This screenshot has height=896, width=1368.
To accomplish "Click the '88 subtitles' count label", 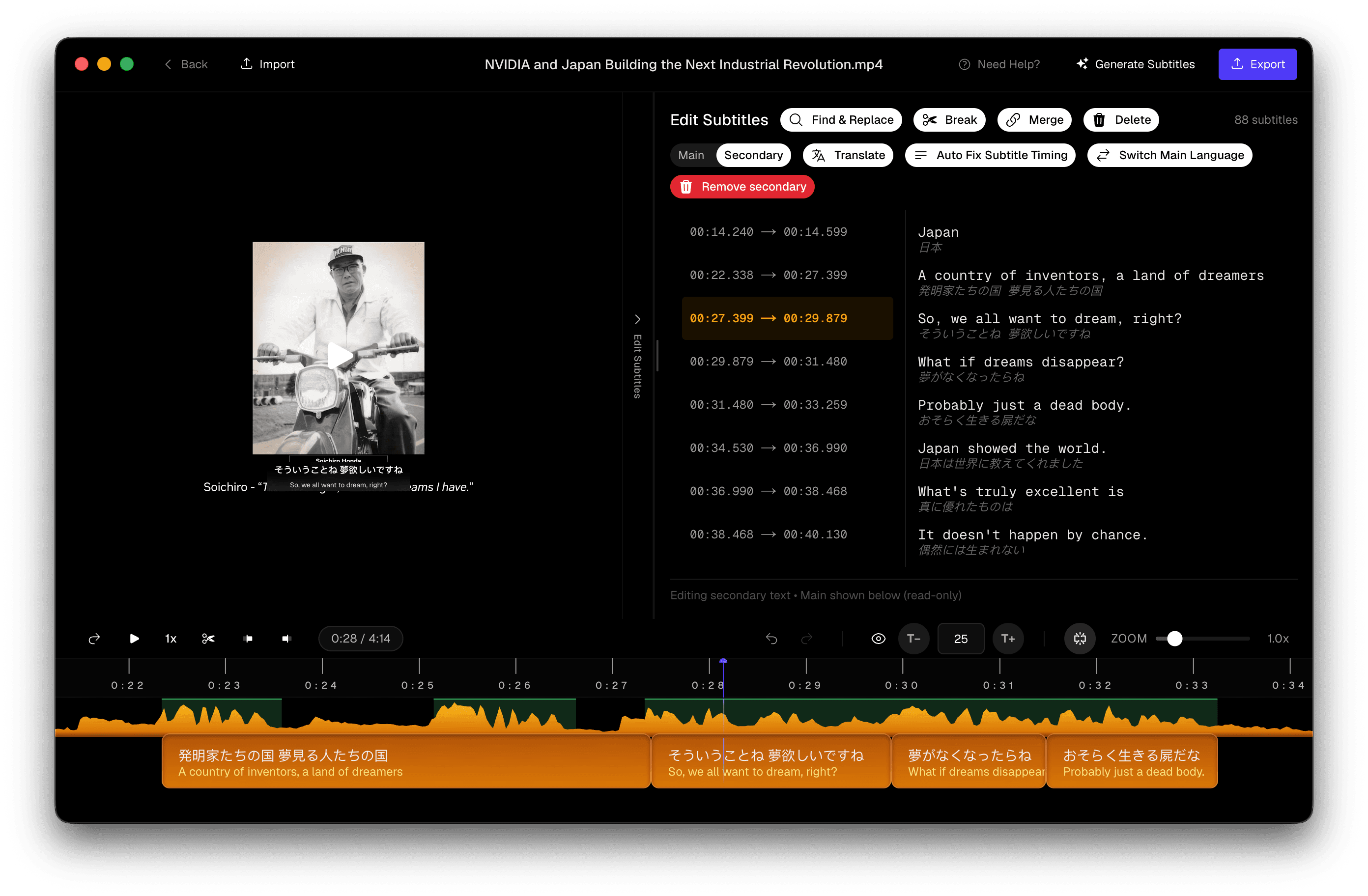I will pos(1265,119).
